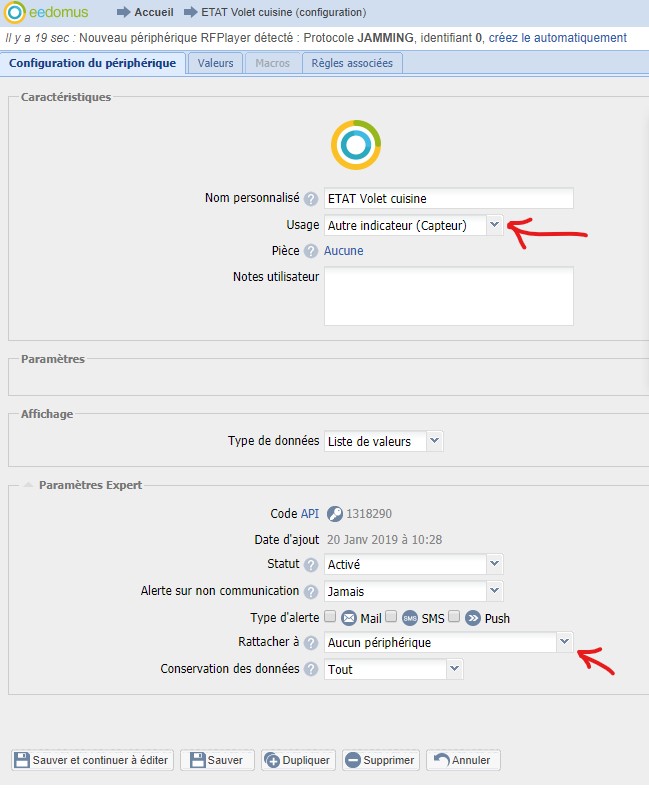Expand the Rattacher à dropdown

[564, 642]
